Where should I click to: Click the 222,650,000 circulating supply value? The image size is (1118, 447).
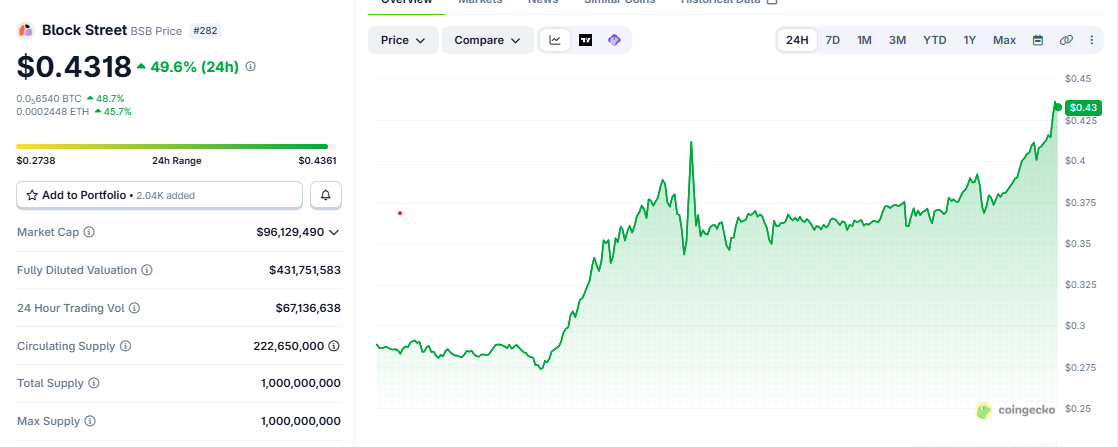pyautogui.click(x=289, y=346)
